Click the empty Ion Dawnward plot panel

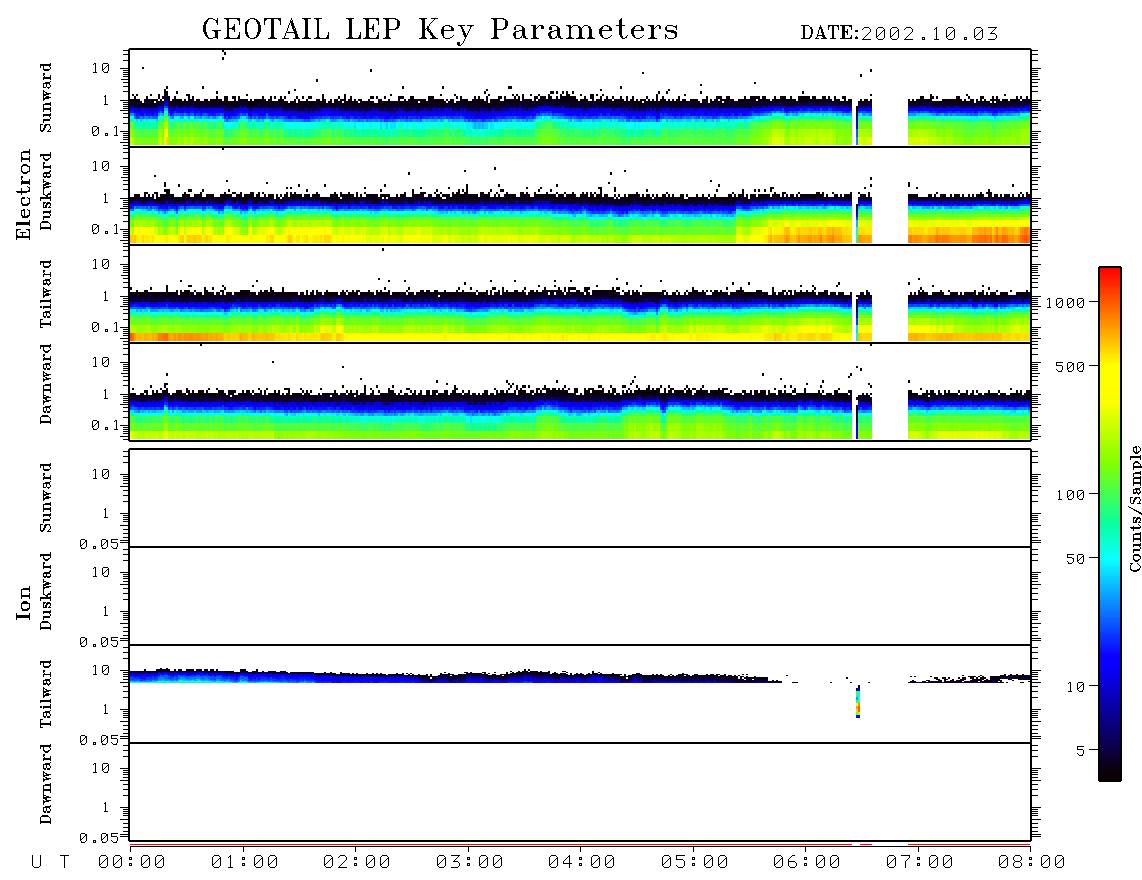point(580,792)
